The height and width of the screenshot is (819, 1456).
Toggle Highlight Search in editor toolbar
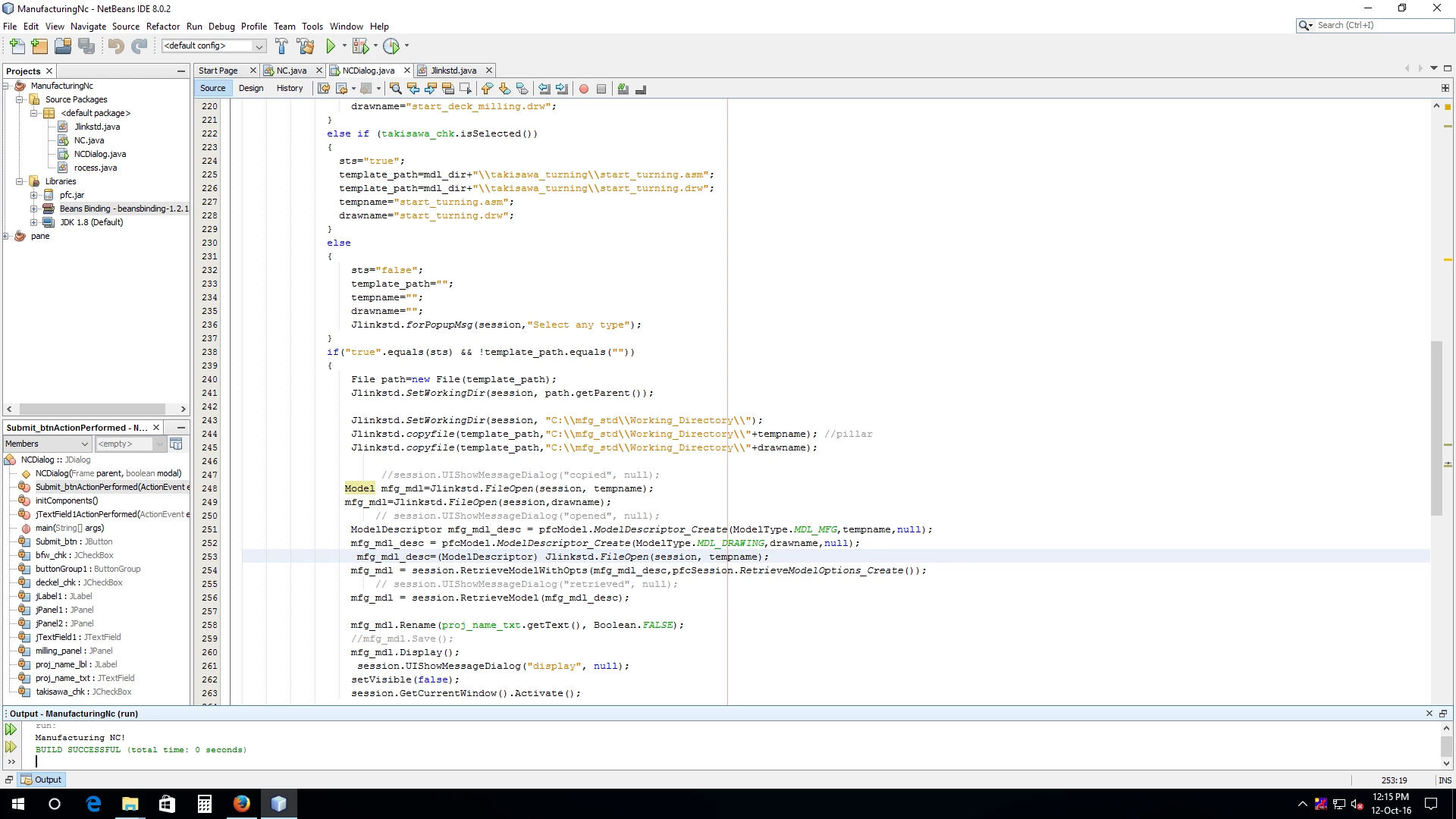click(448, 89)
